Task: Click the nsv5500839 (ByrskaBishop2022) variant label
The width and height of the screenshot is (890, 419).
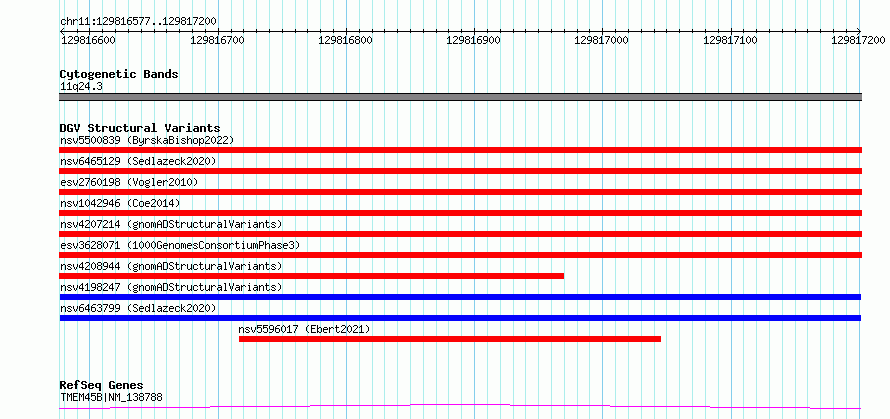Action: click(147, 140)
